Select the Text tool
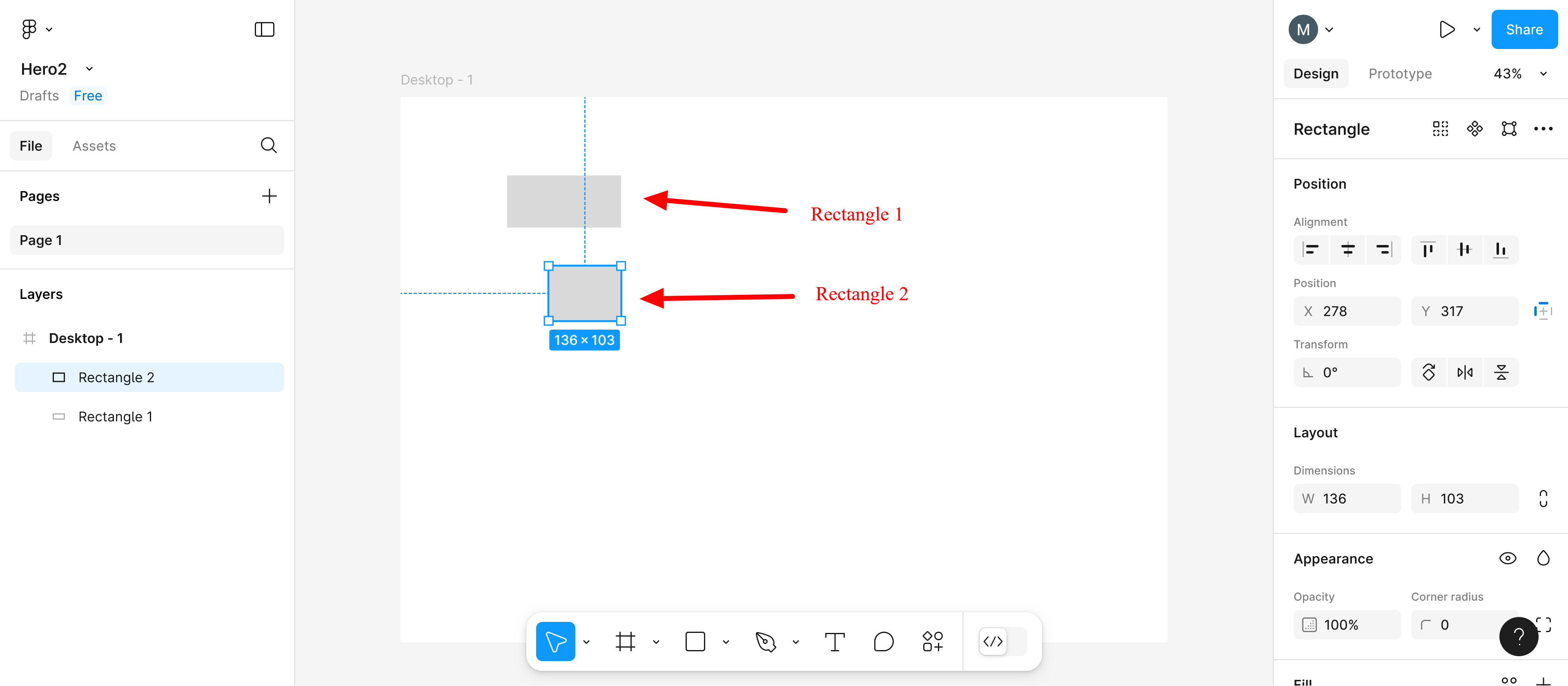Viewport: 1568px width, 686px height. [x=835, y=641]
